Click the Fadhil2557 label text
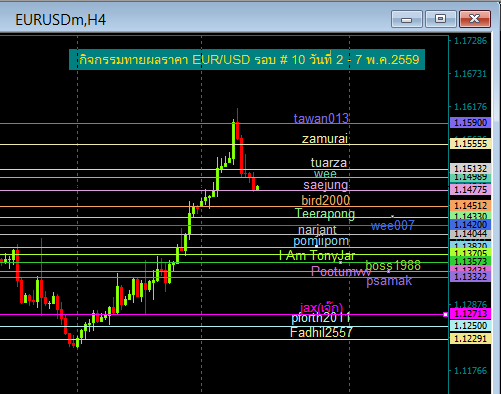This screenshot has width=501, height=394. click(x=321, y=332)
